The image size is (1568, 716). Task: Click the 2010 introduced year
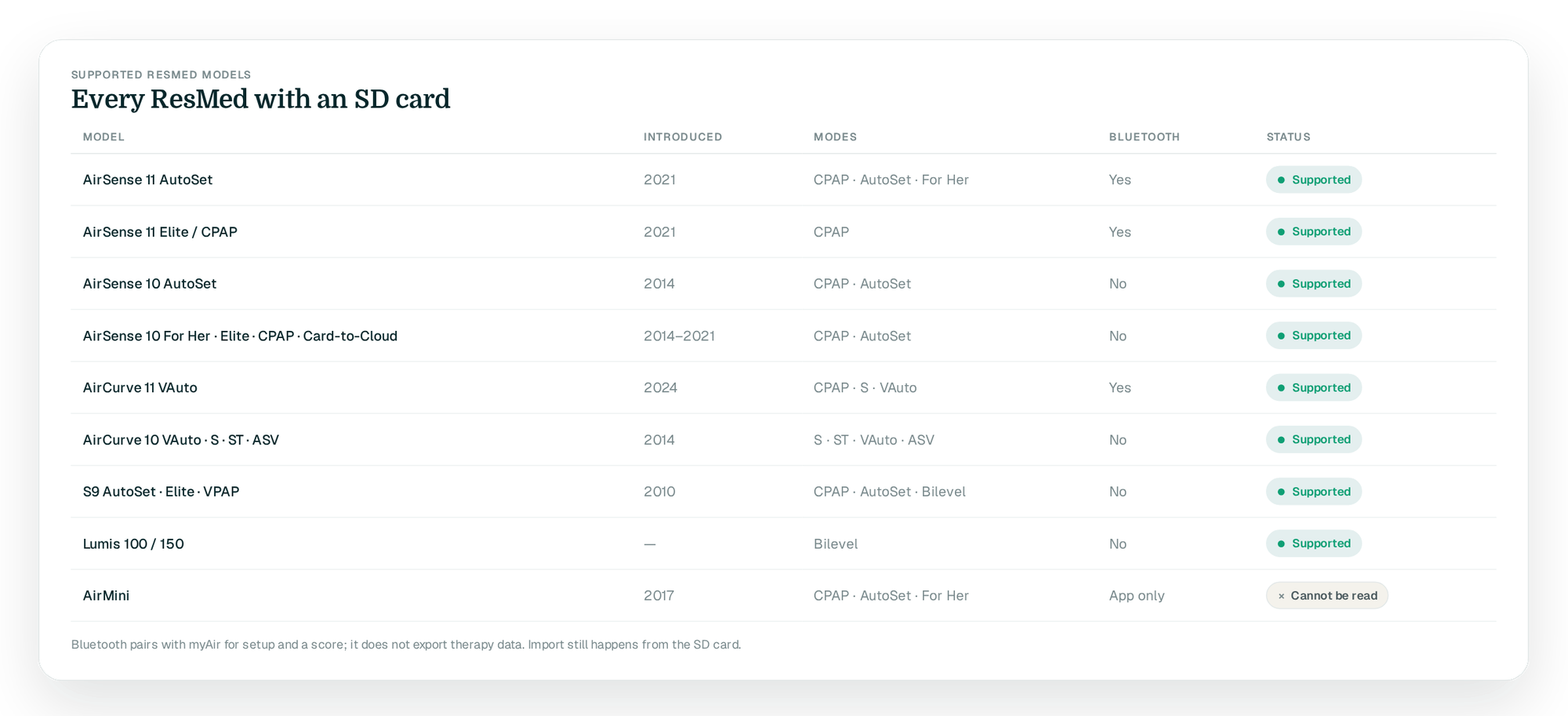coord(659,492)
